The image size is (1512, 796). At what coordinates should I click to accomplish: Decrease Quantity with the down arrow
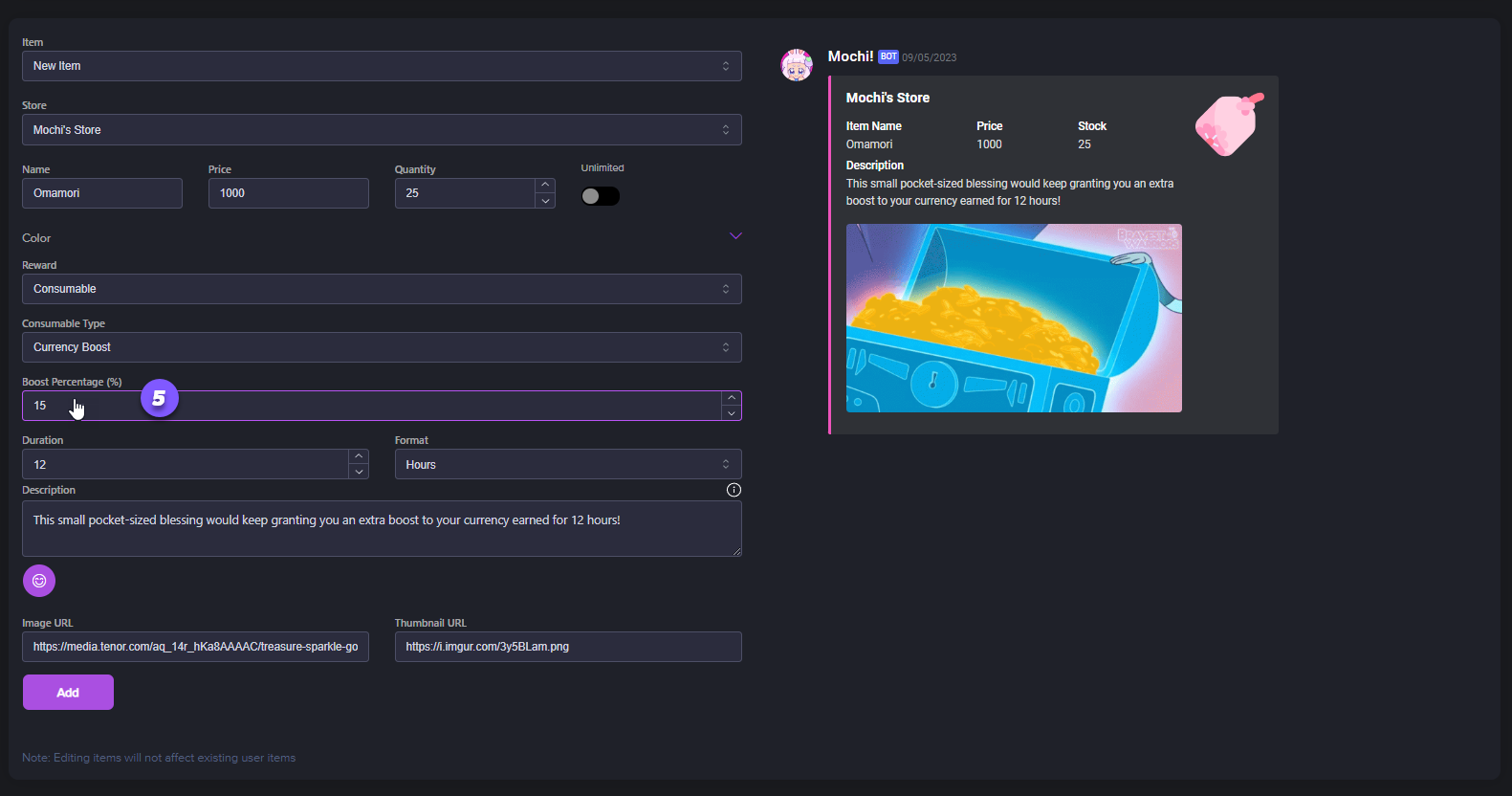tap(545, 201)
